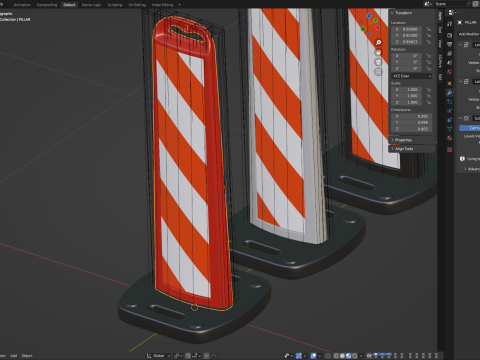This screenshot has height=360, width=480.
Task: Open the Output properties tab icon
Action: click(449, 44)
